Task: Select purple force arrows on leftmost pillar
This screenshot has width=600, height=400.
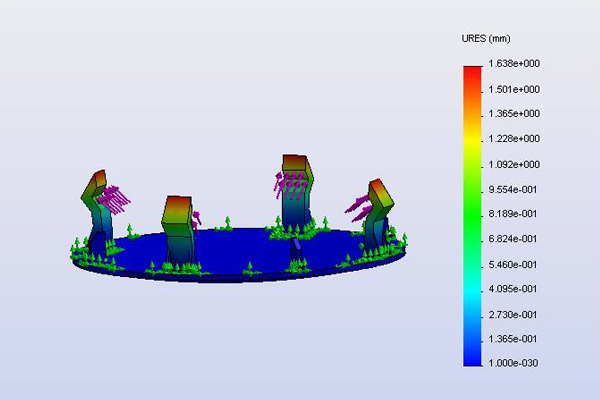Action: pyautogui.click(x=117, y=198)
